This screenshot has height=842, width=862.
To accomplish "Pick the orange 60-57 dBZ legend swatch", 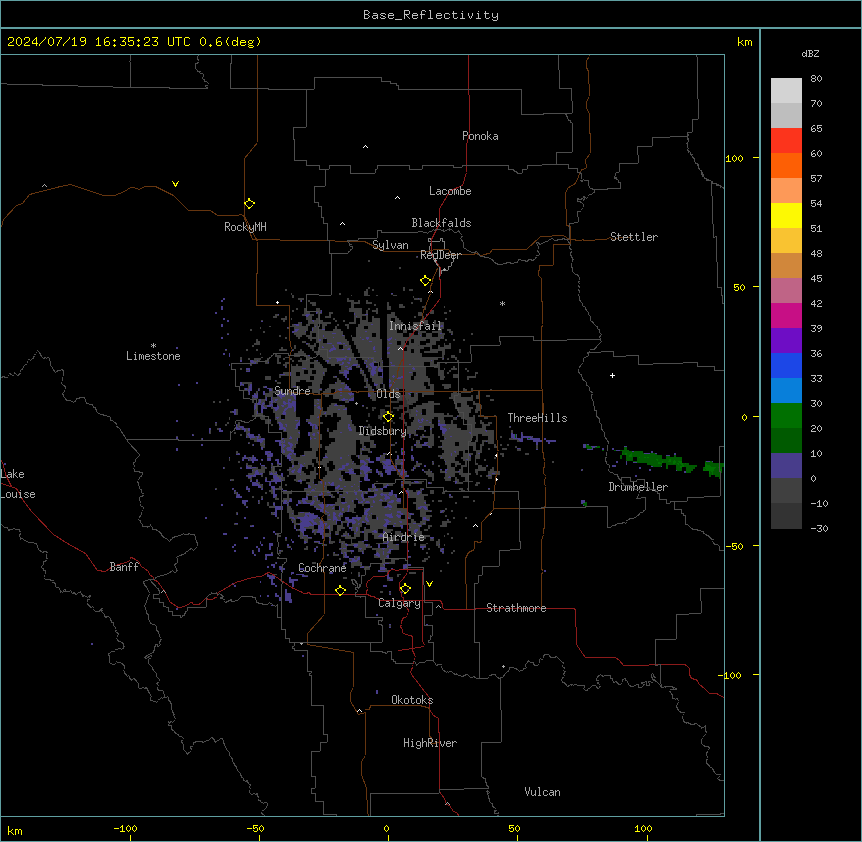I will pos(786,165).
